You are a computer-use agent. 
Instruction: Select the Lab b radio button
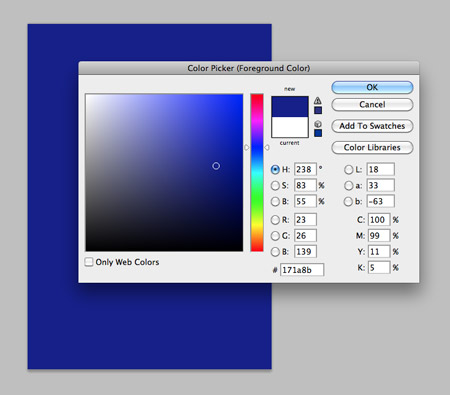pos(348,201)
